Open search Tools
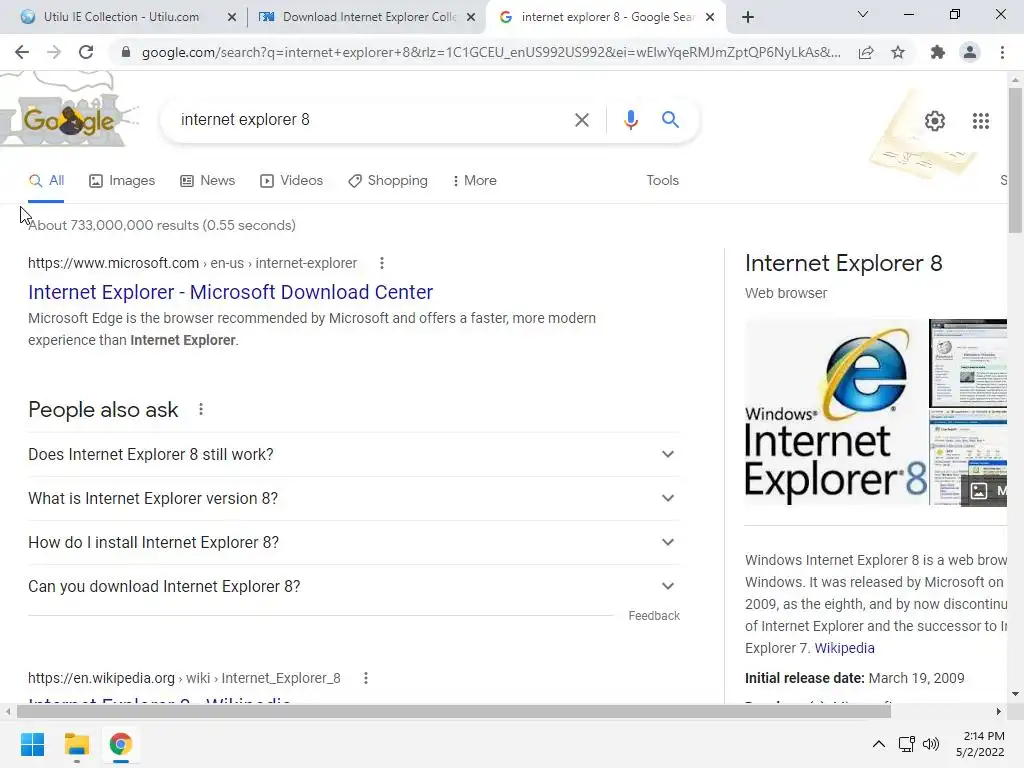The height and width of the screenshot is (768, 1024). tap(662, 181)
